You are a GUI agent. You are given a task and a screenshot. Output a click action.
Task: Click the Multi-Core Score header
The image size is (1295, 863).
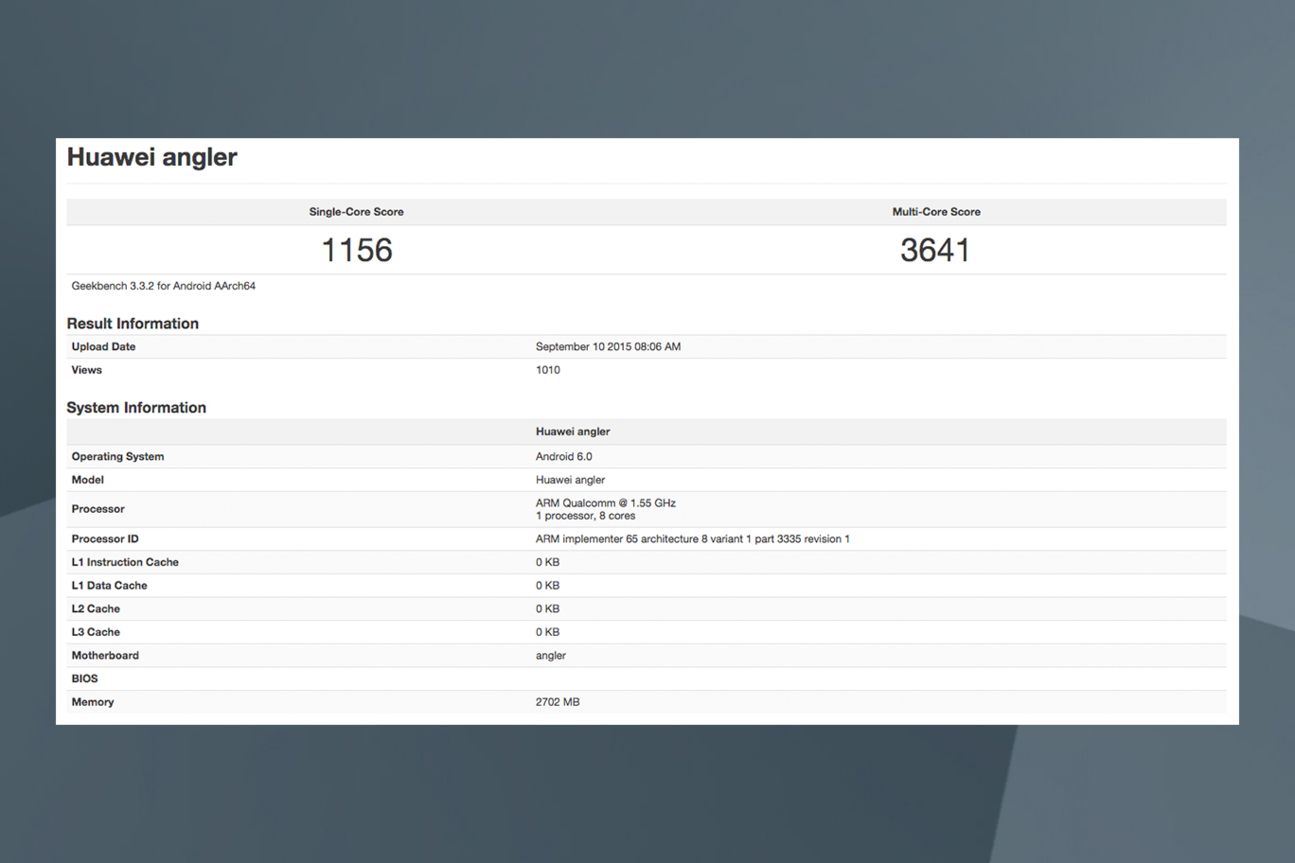(936, 212)
